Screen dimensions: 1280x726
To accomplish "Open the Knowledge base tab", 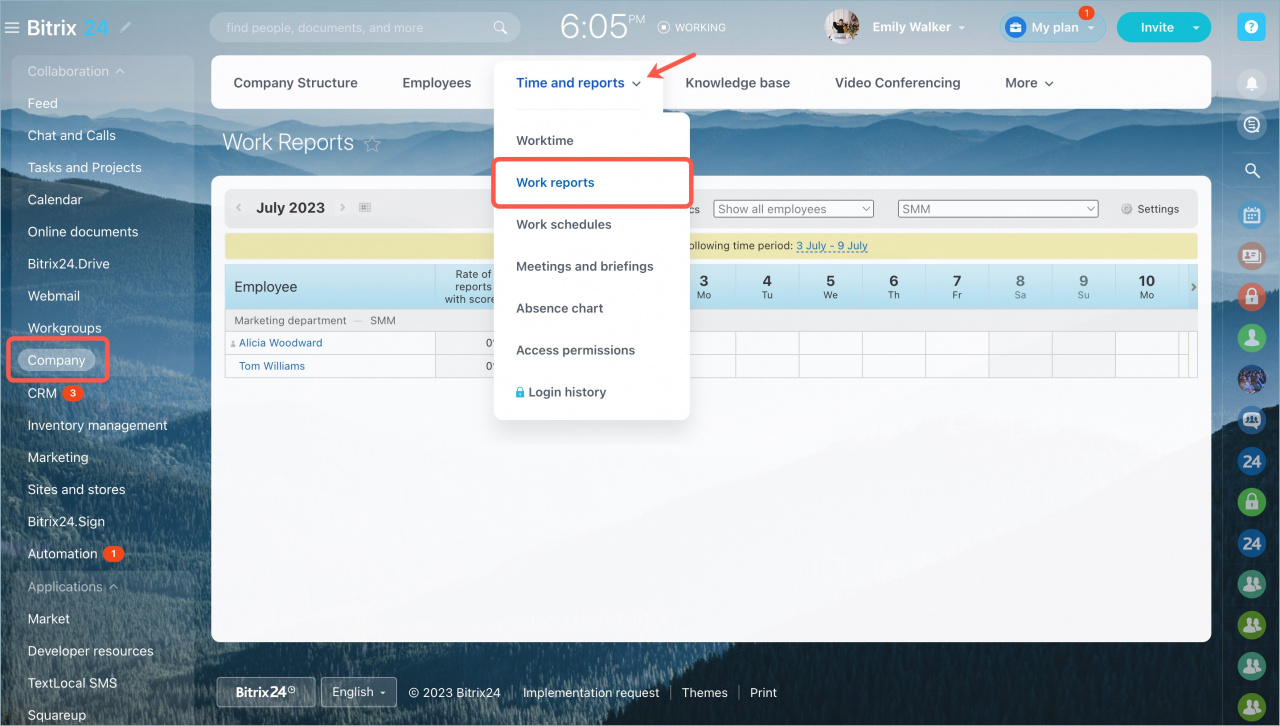I will [738, 83].
